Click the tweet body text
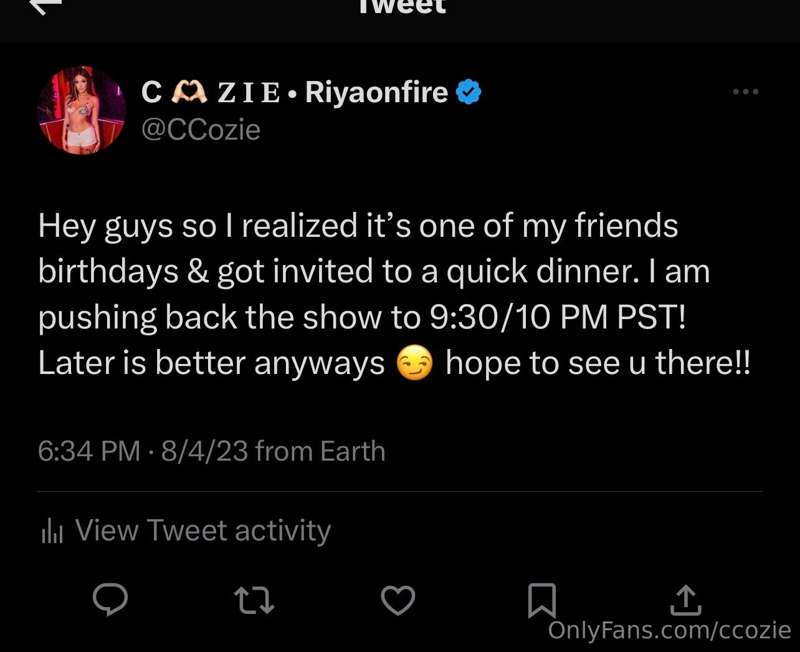Viewport: 800px width, 652px height. (394, 294)
